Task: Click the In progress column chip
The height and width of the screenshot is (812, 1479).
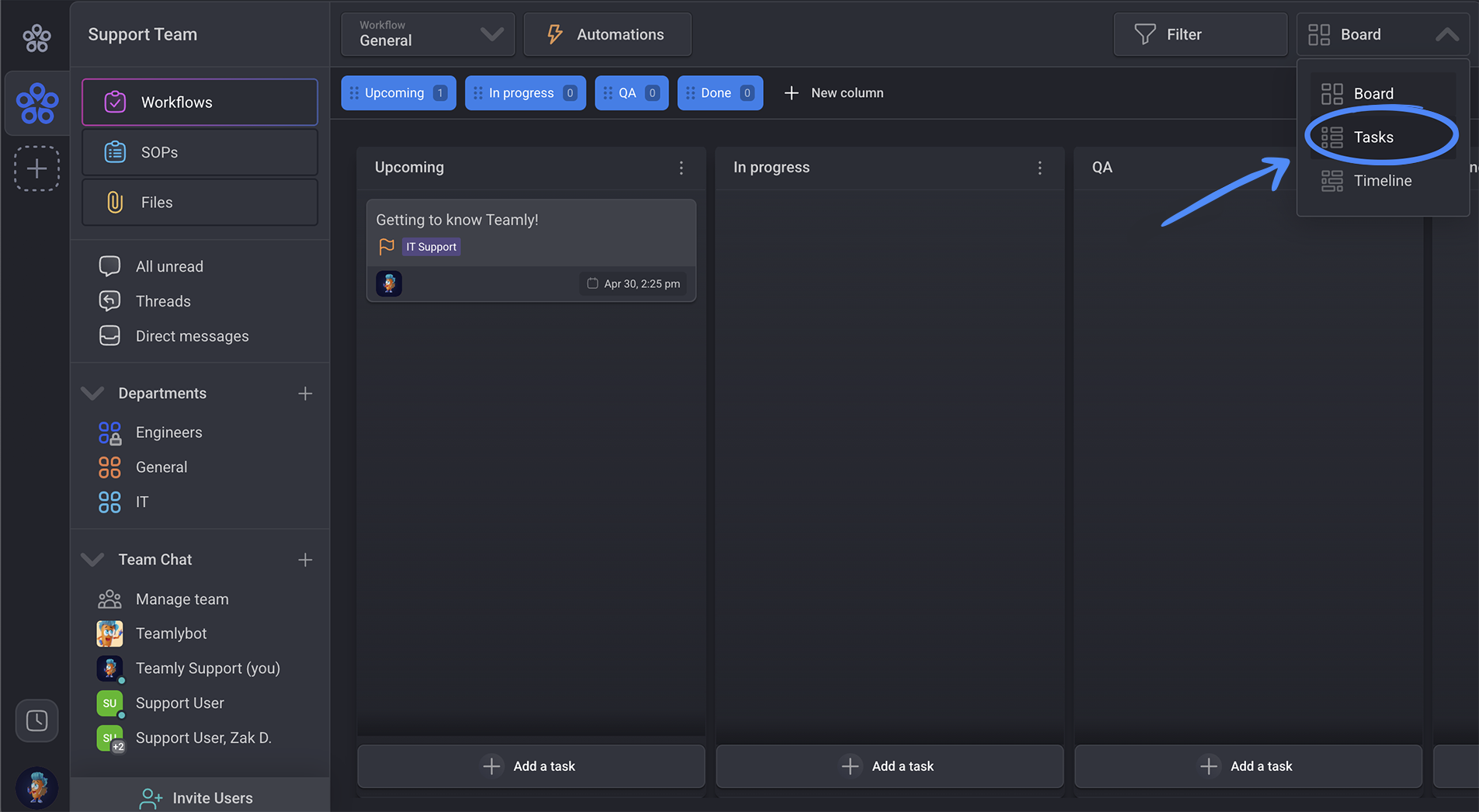Action: [x=525, y=93]
